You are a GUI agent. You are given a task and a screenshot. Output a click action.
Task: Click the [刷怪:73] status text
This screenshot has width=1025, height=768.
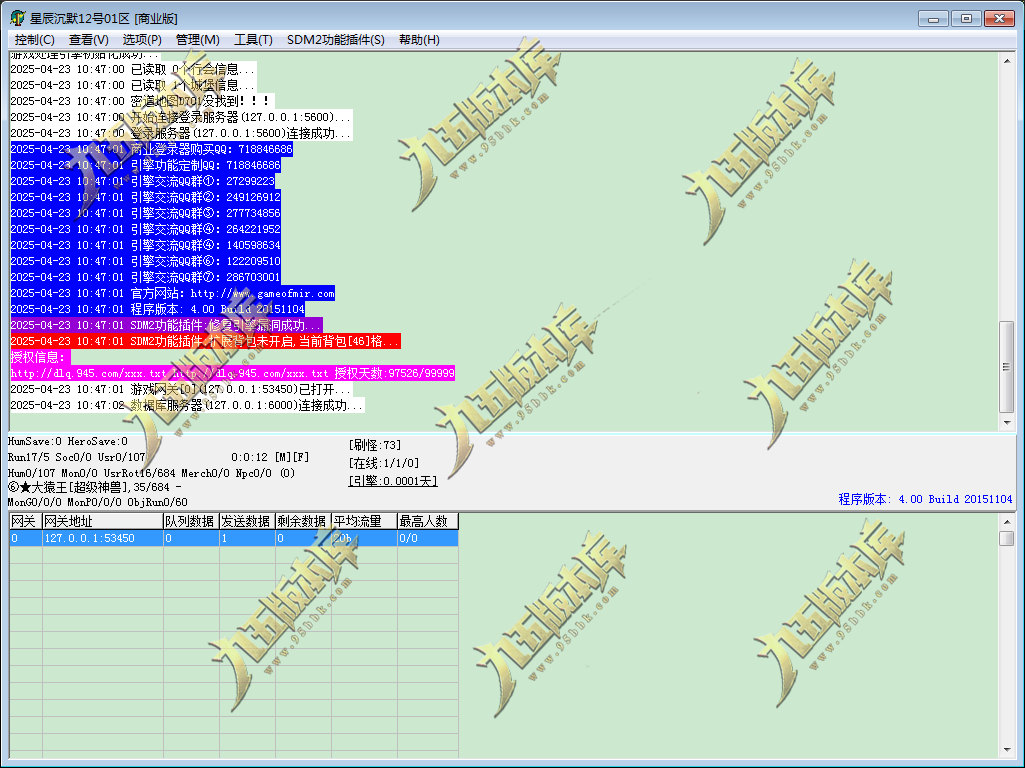pyautogui.click(x=375, y=445)
